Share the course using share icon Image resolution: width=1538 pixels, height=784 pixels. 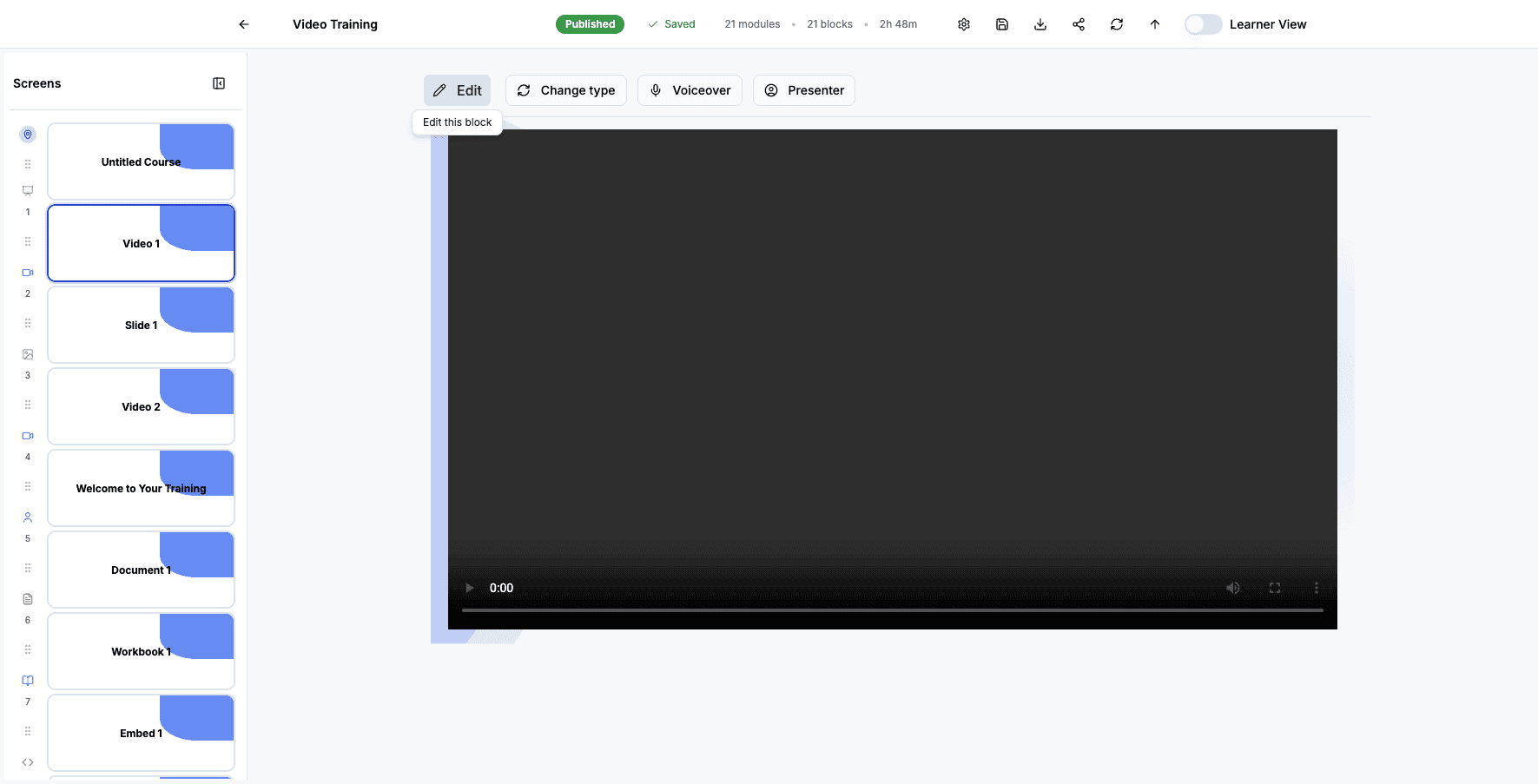(x=1079, y=24)
